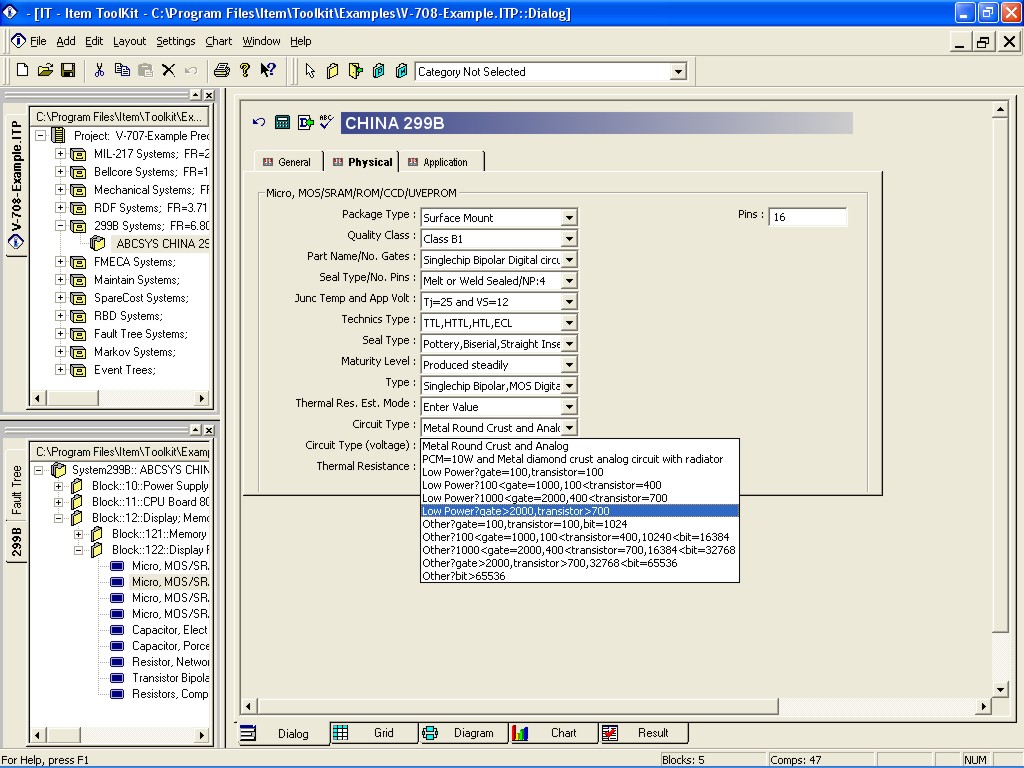Click the green component toolbar icon

[x=378, y=71]
